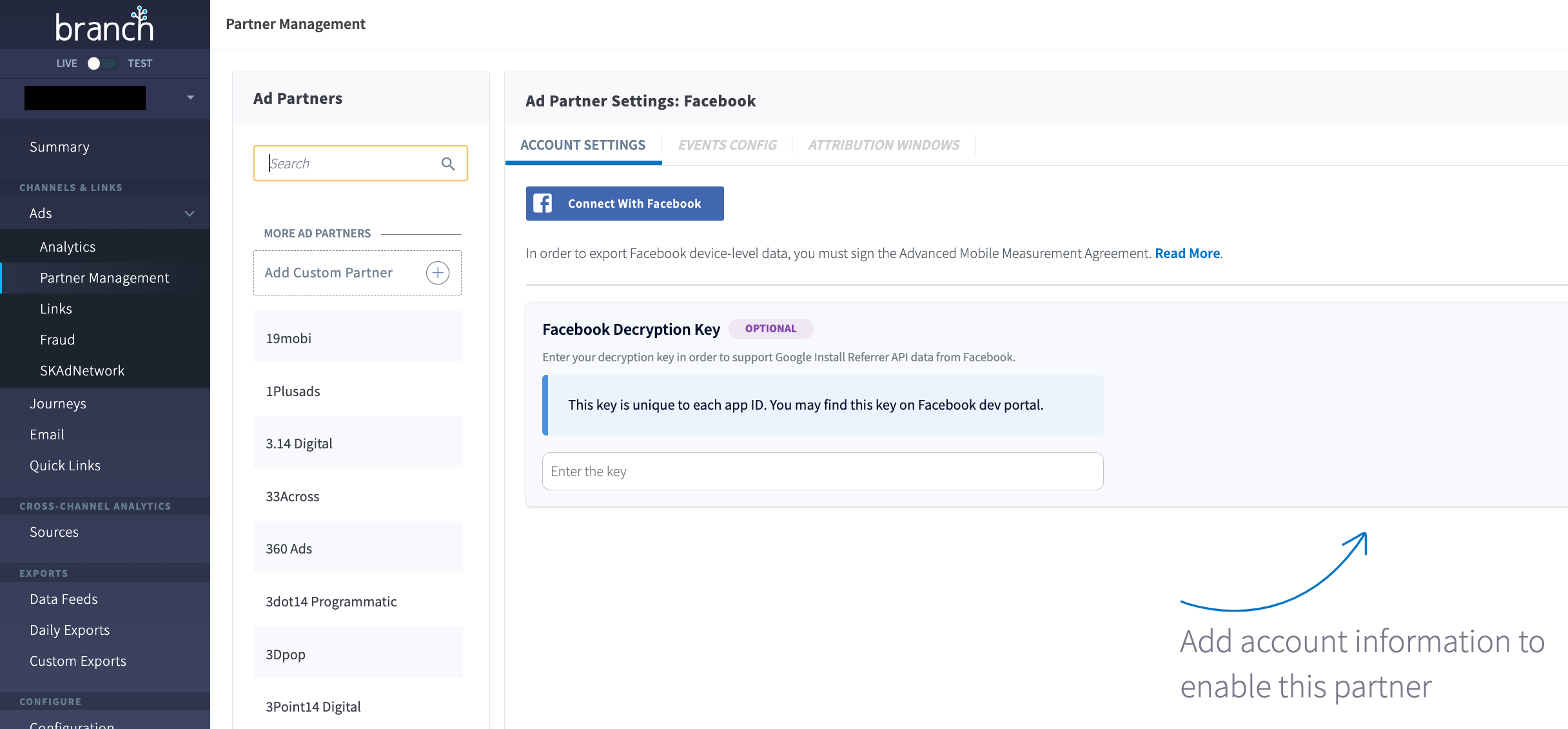Viewport: 1568px width, 729px height.
Task: Collapse the Ads menu chevron
Action: click(190, 214)
